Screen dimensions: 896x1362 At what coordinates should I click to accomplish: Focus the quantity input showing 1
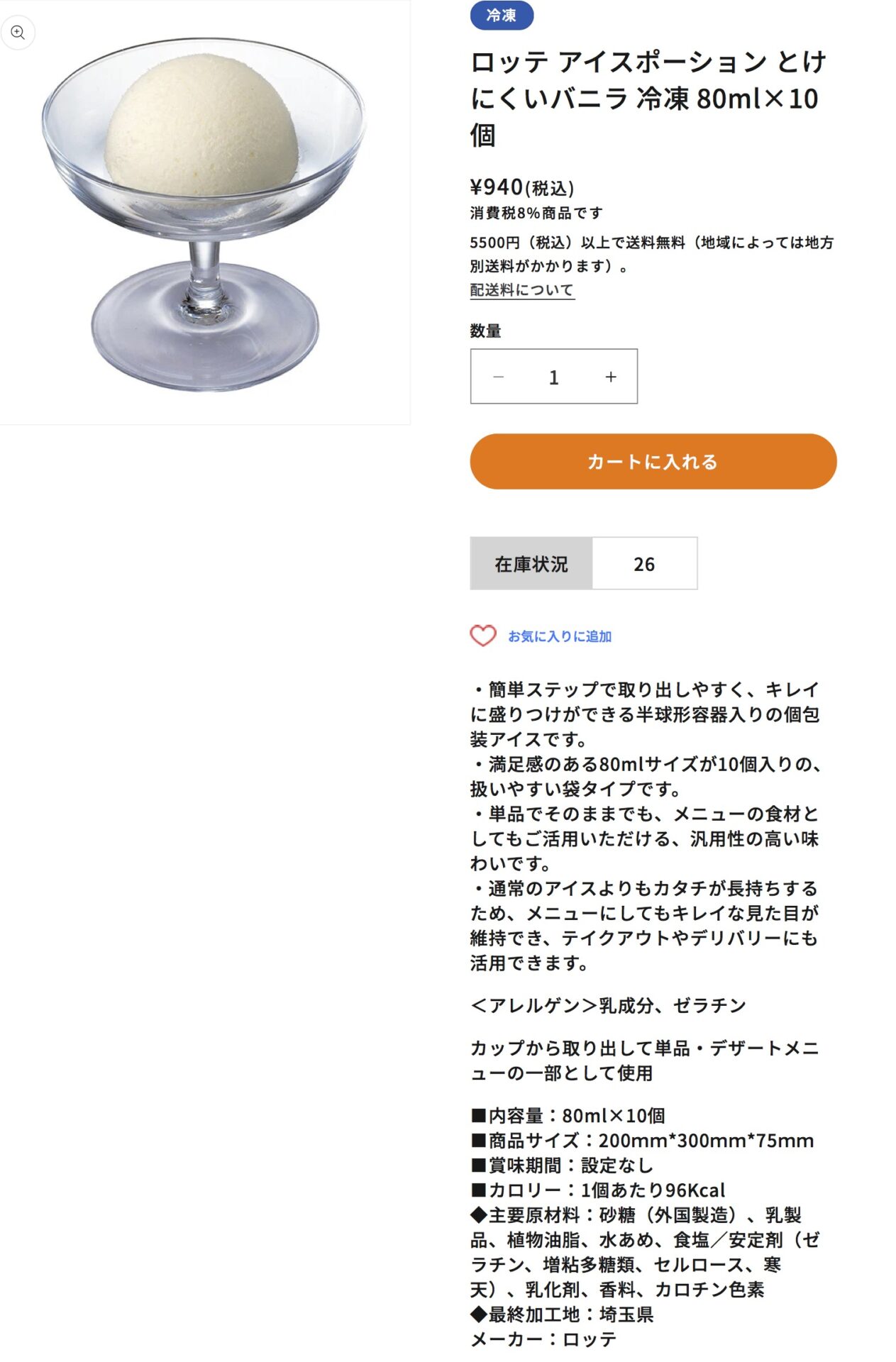[x=554, y=377]
